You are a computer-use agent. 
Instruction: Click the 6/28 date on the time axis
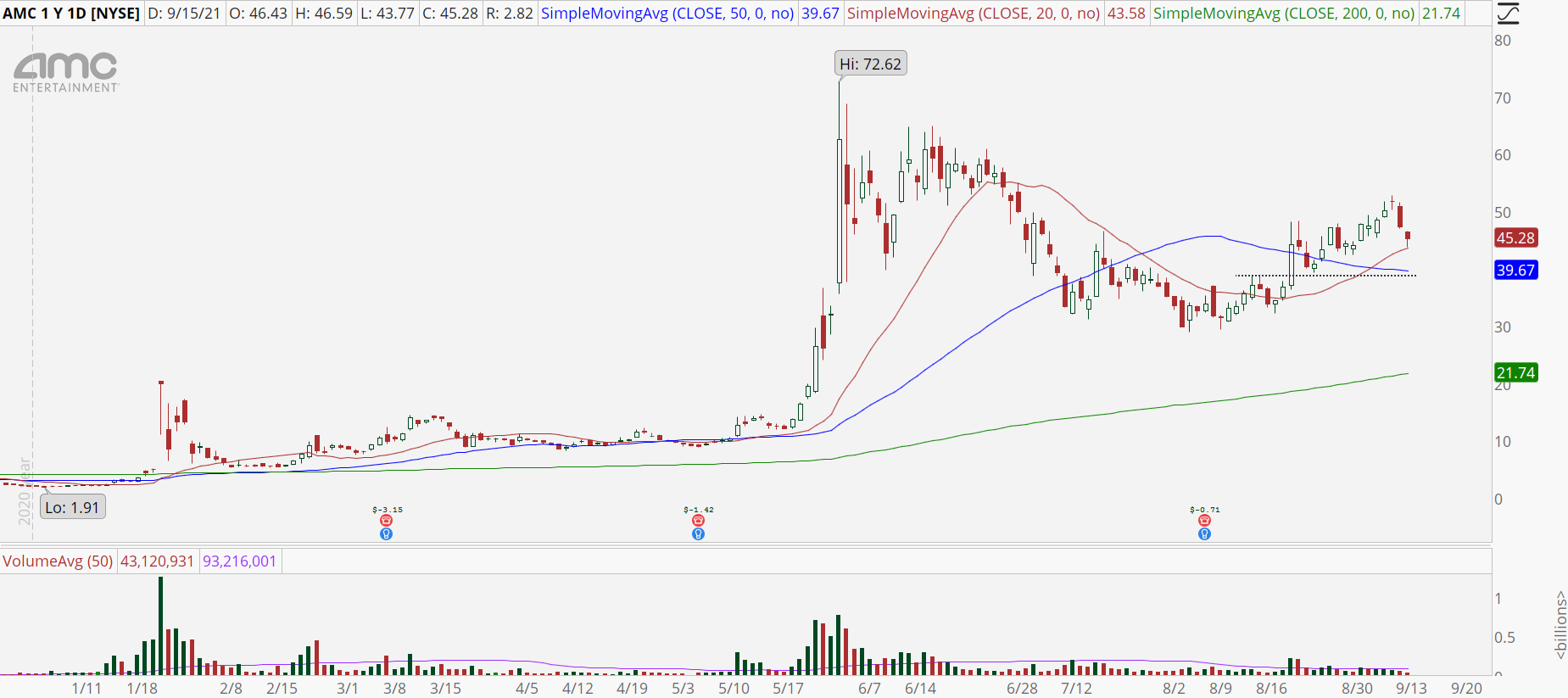point(1022,688)
